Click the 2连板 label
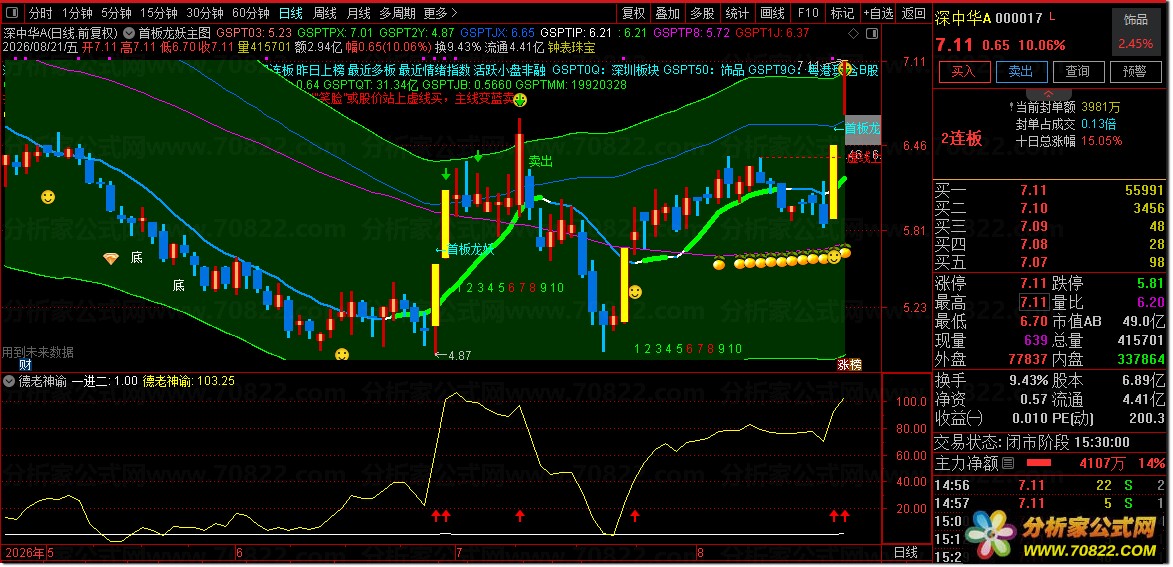This screenshot has width=1173, height=567. (961, 138)
